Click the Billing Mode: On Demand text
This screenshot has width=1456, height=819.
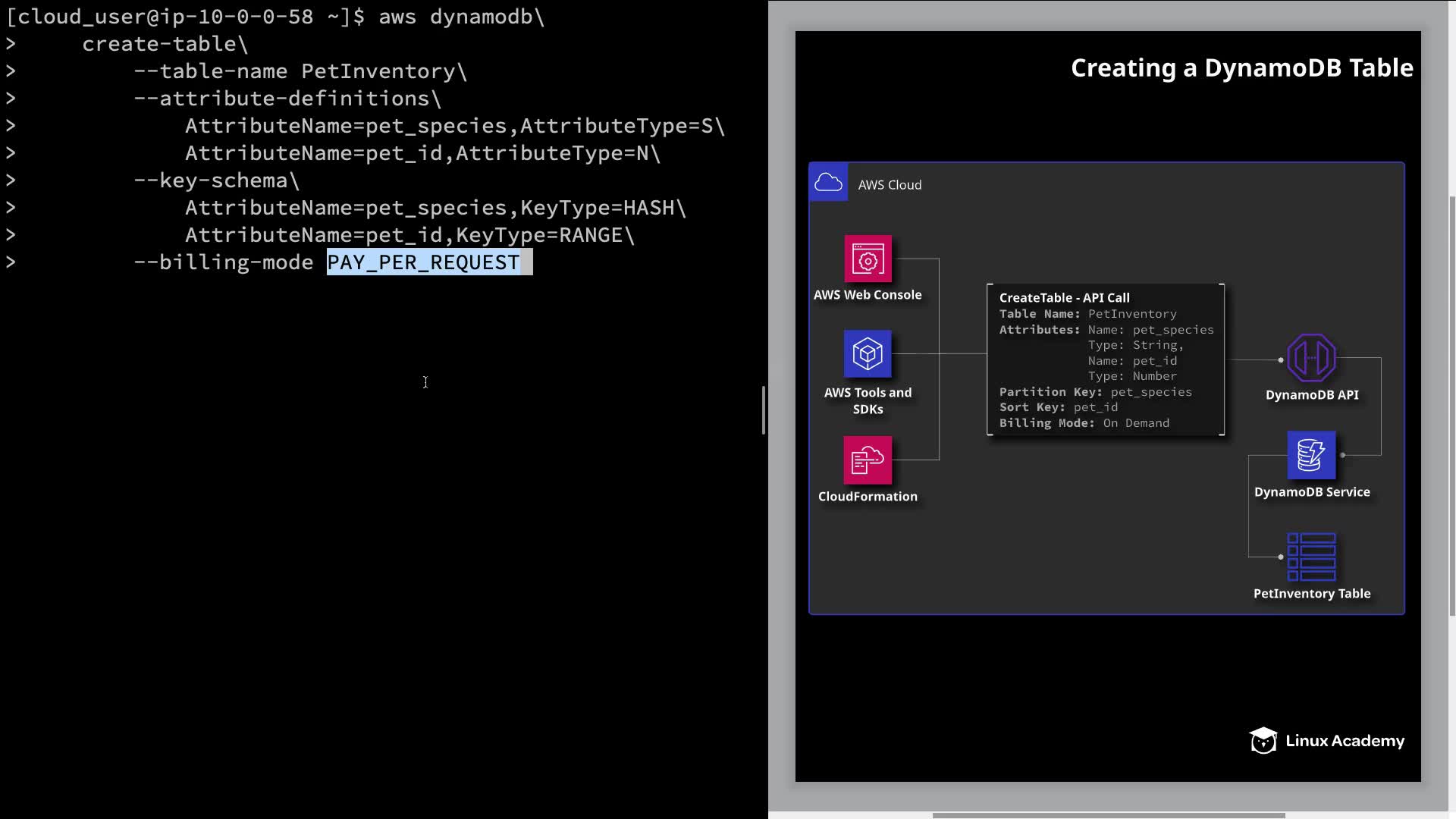pos(1084,423)
